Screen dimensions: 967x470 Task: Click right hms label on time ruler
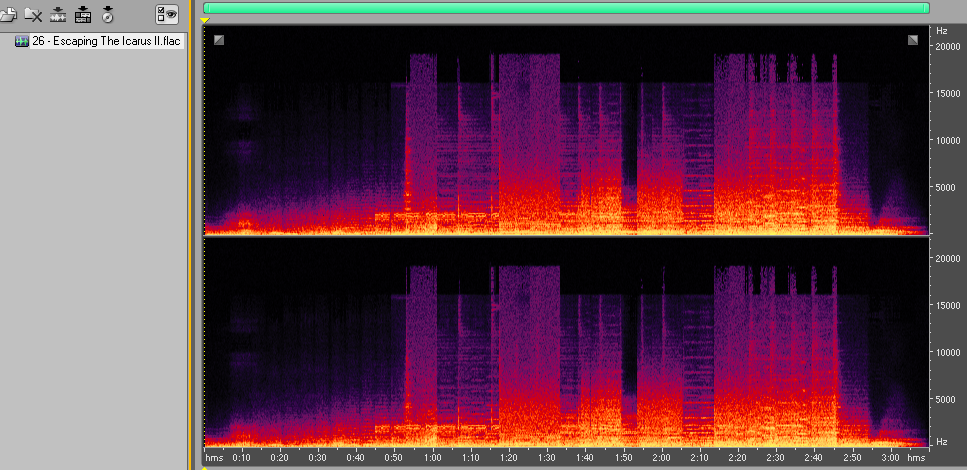pyautogui.click(x=916, y=458)
